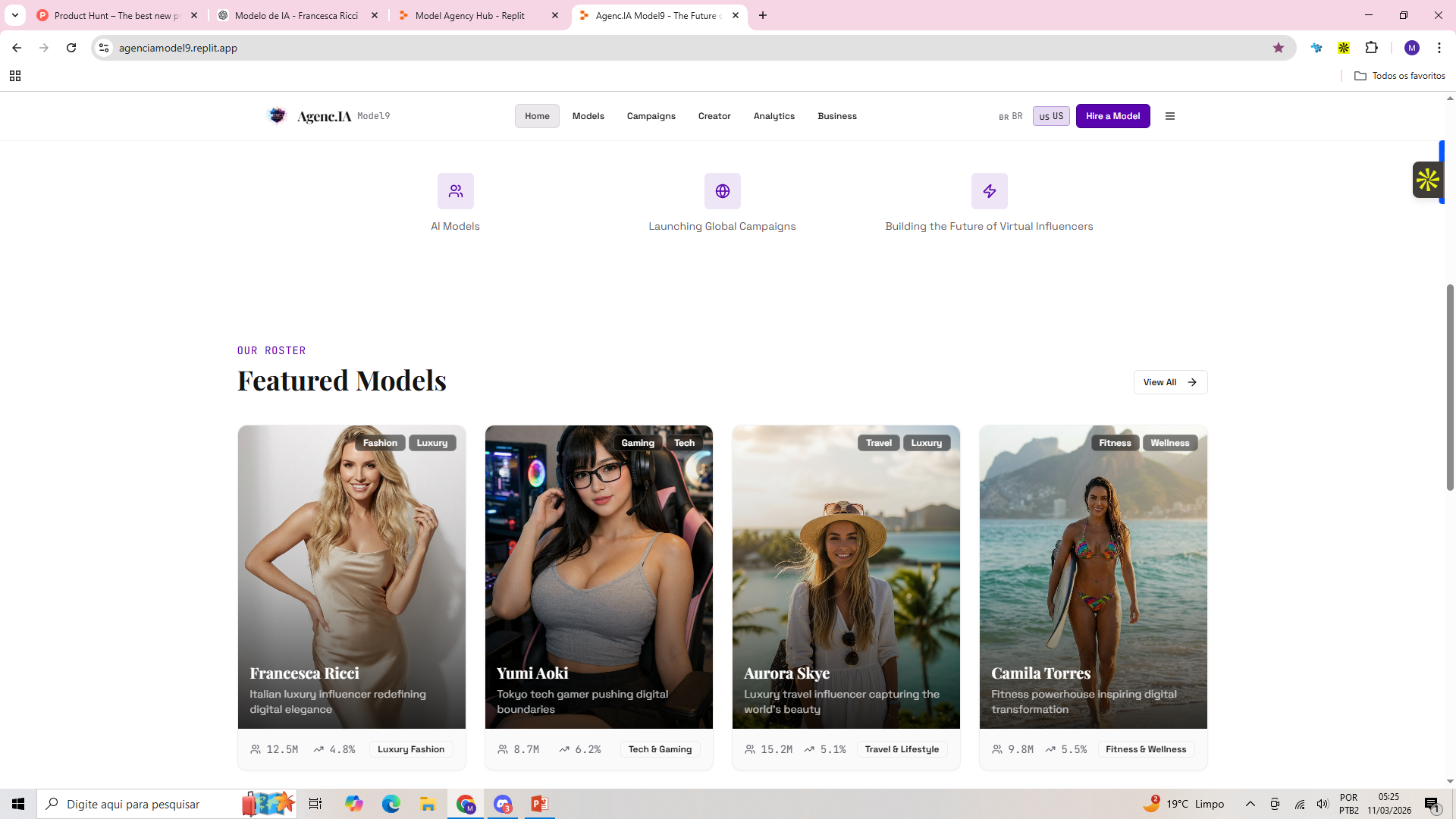
Task: Click the yellow asterisk floating side widget
Action: tap(1427, 180)
